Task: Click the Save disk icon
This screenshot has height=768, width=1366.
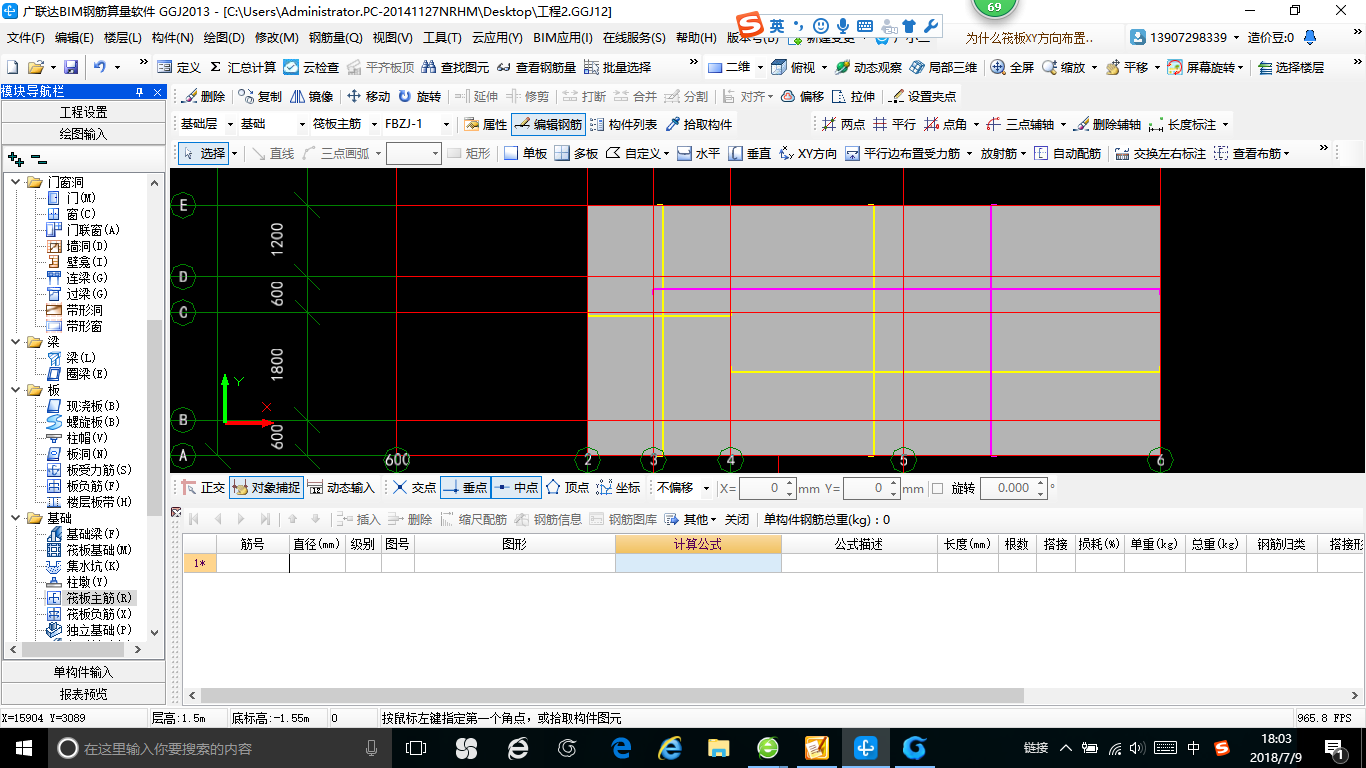Action: click(x=71, y=67)
